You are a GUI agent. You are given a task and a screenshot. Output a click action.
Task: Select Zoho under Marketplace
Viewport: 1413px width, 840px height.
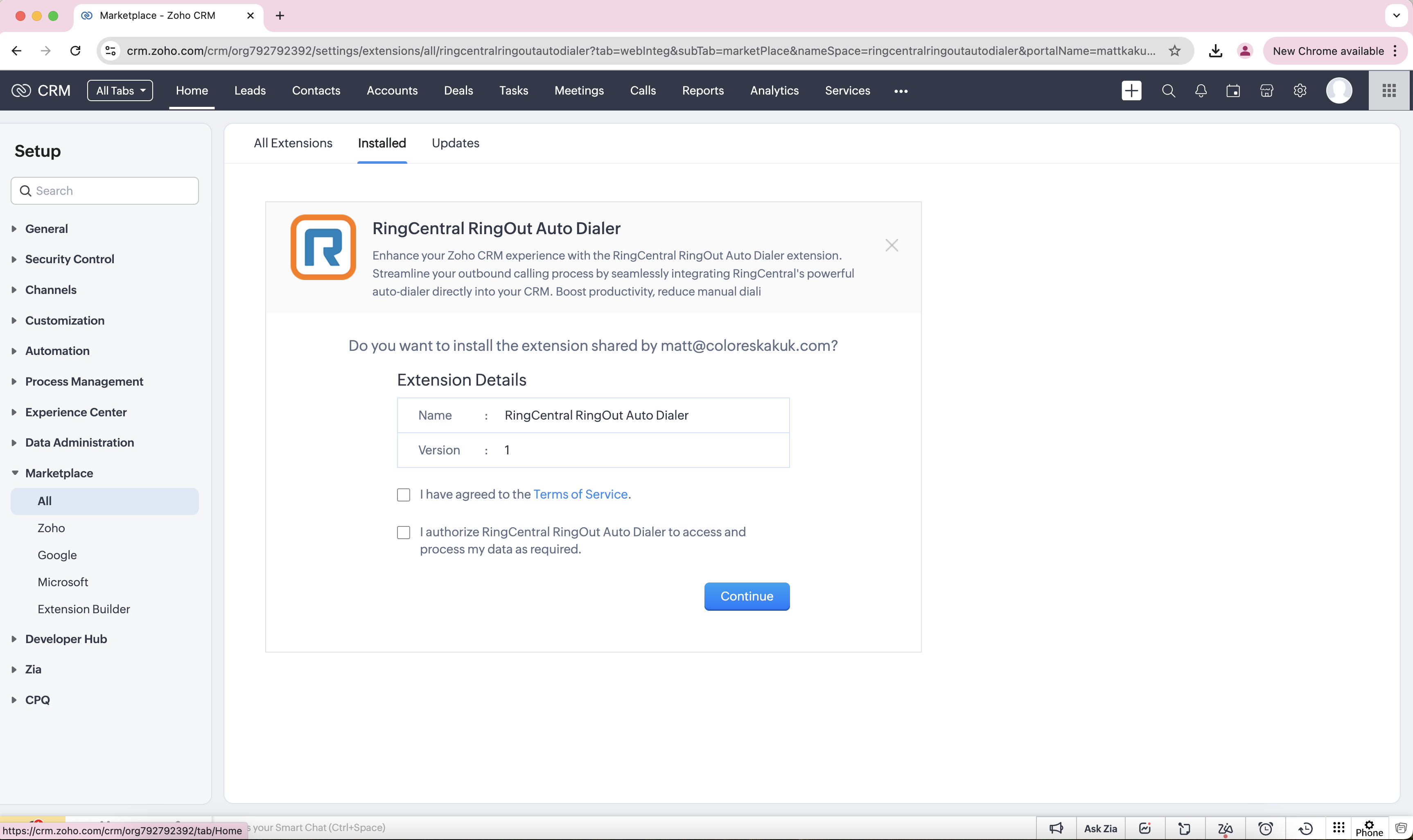pyautogui.click(x=52, y=528)
